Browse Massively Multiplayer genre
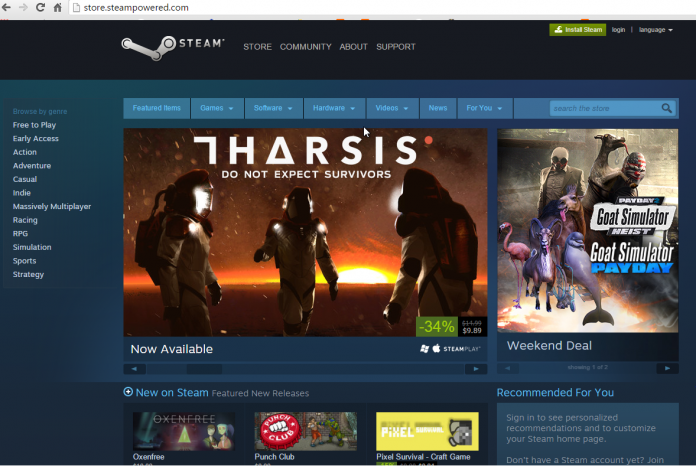Image resolution: width=696 pixels, height=466 pixels. 52,206
